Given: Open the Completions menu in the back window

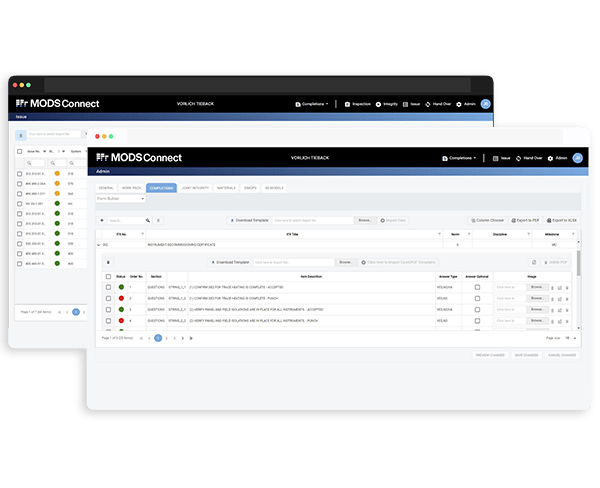Looking at the screenshot, I should point(312,104).
